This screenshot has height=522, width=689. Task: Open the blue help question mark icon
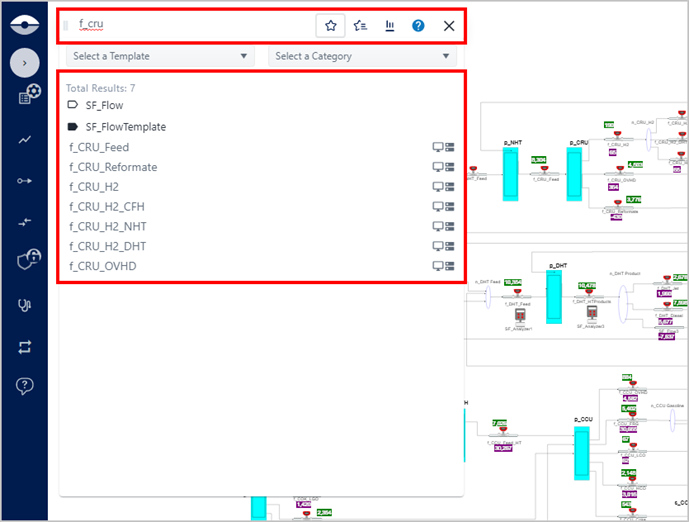tap(419, 26)
